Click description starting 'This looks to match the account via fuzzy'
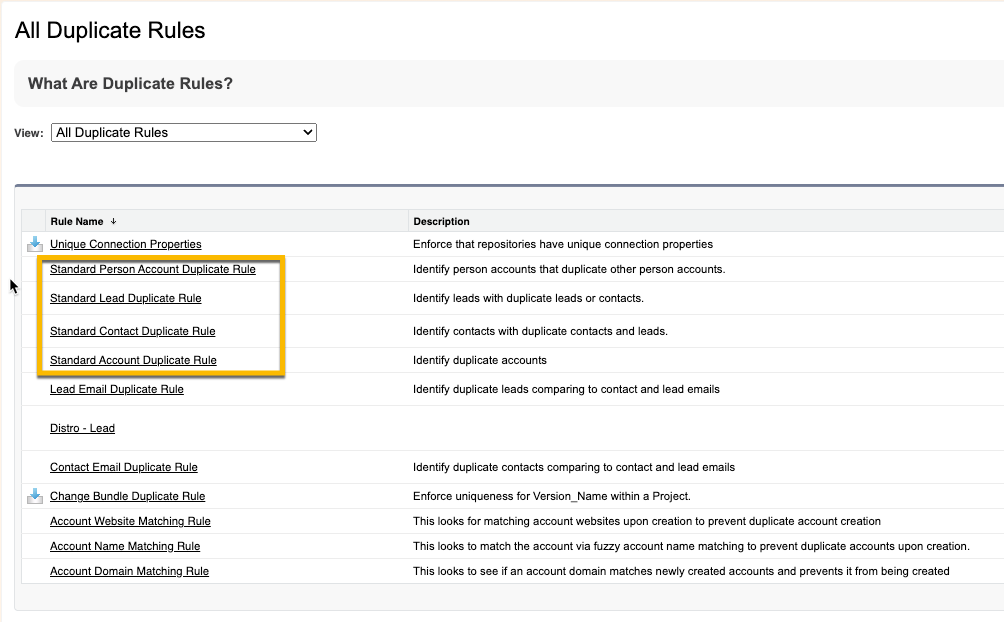The width and height of the screenshot is (1004, 622). tap(692, 546)
